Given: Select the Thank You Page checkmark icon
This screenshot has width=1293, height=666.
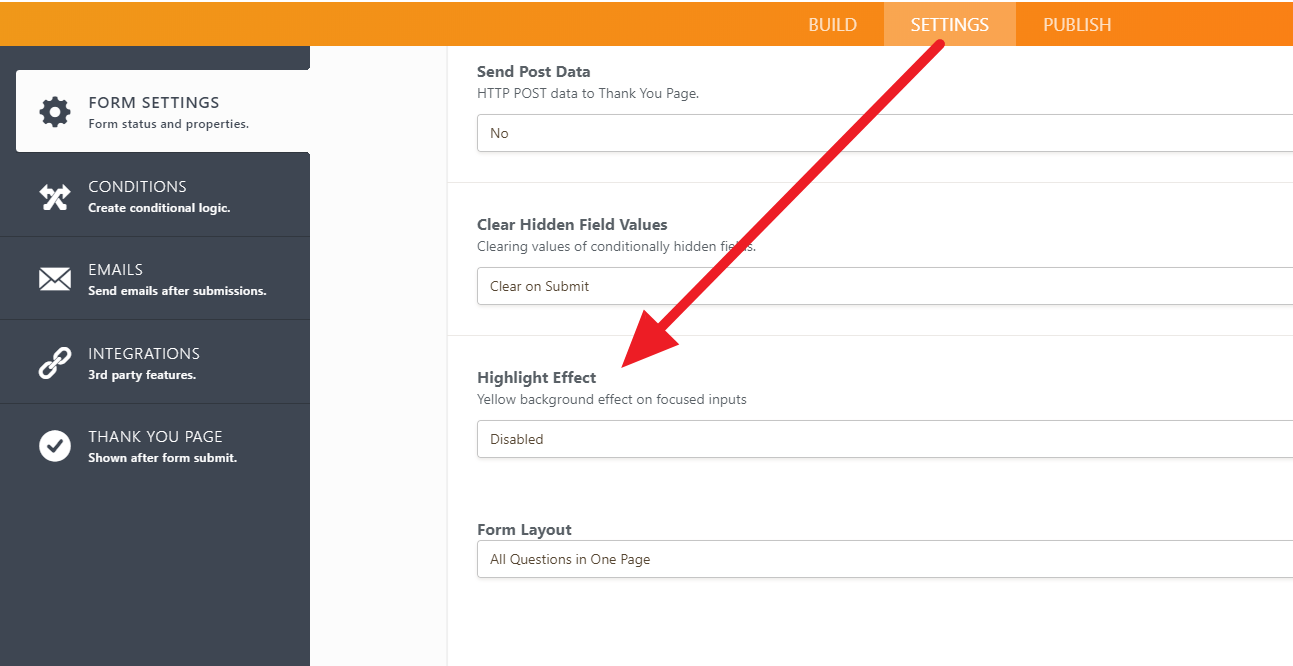Looking at the screenshot, I should pos(54,445).
